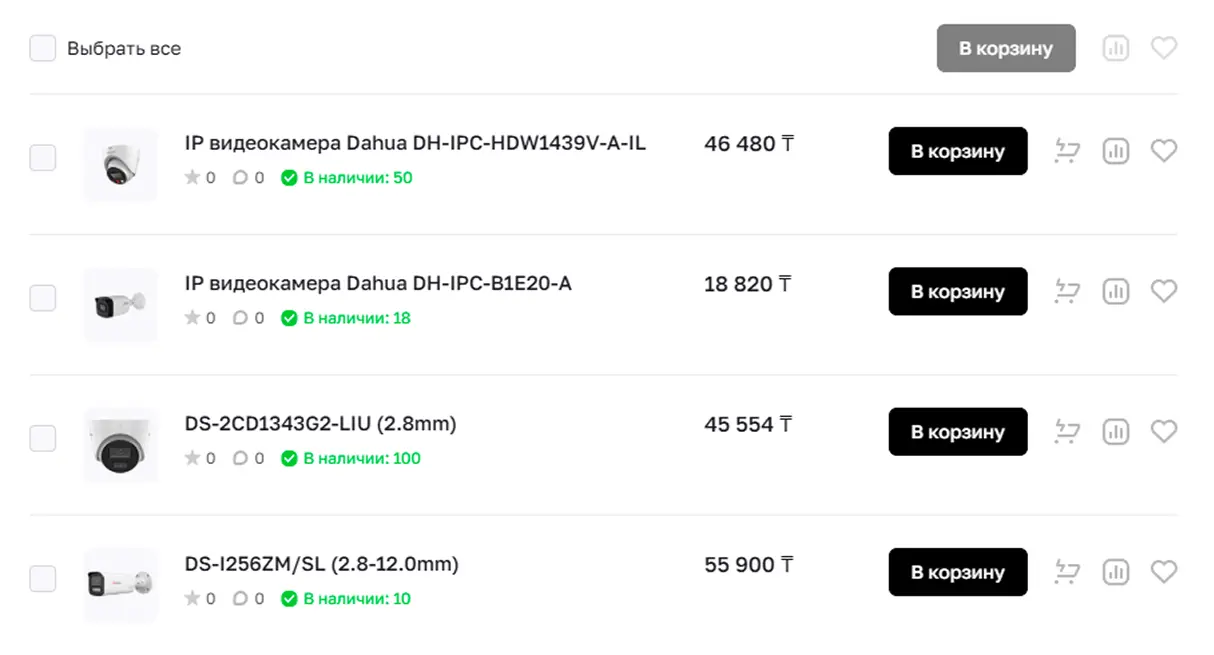1214x655 pixels.
Task: Check the 'Выбрать все' checkbox
Action: coord(43,48)
